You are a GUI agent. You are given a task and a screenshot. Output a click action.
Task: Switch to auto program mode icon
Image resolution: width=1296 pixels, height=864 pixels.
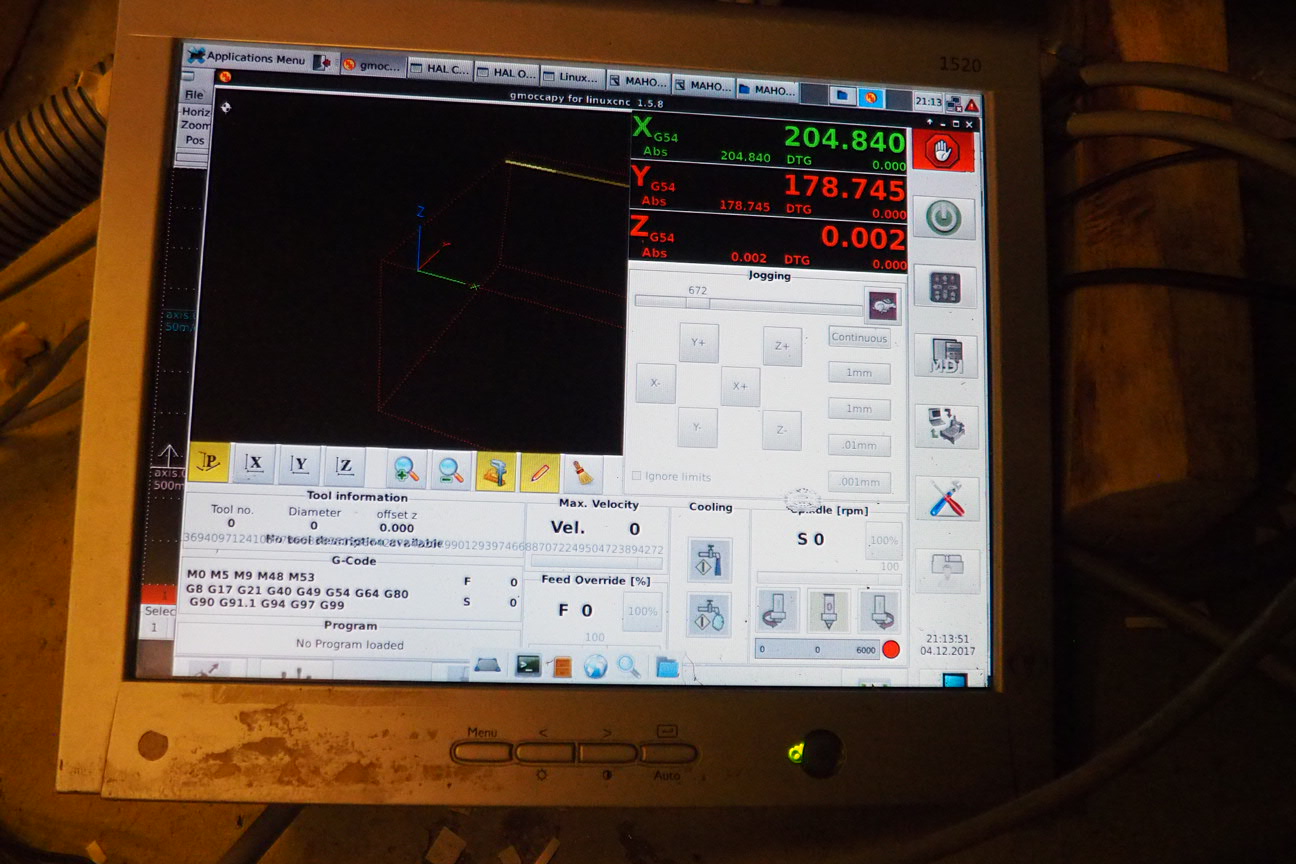pyautogui.click(x=946, y=427)
